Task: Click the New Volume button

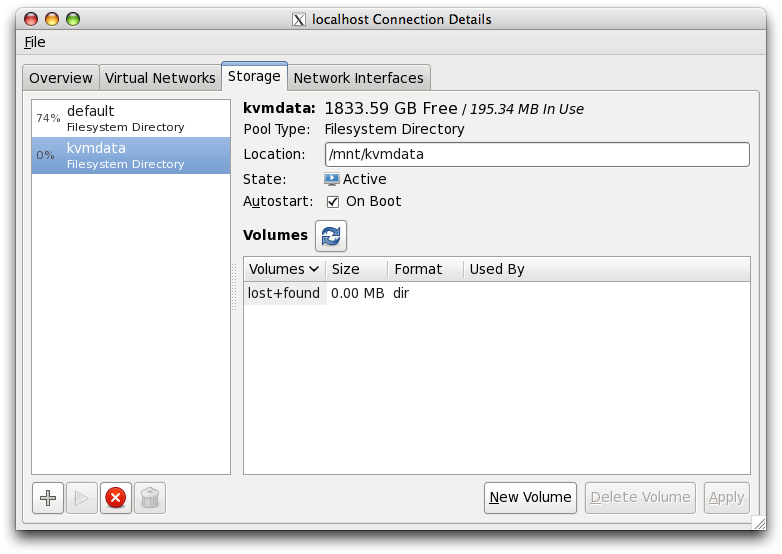Action: click(x=530, y=498)
